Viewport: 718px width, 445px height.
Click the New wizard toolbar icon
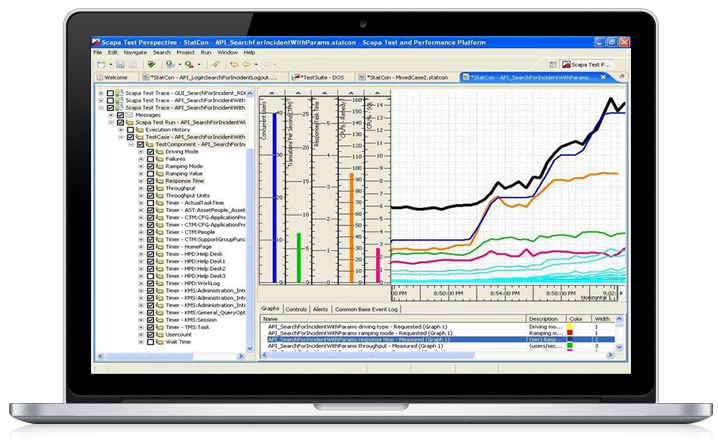(x=101, y=65)
